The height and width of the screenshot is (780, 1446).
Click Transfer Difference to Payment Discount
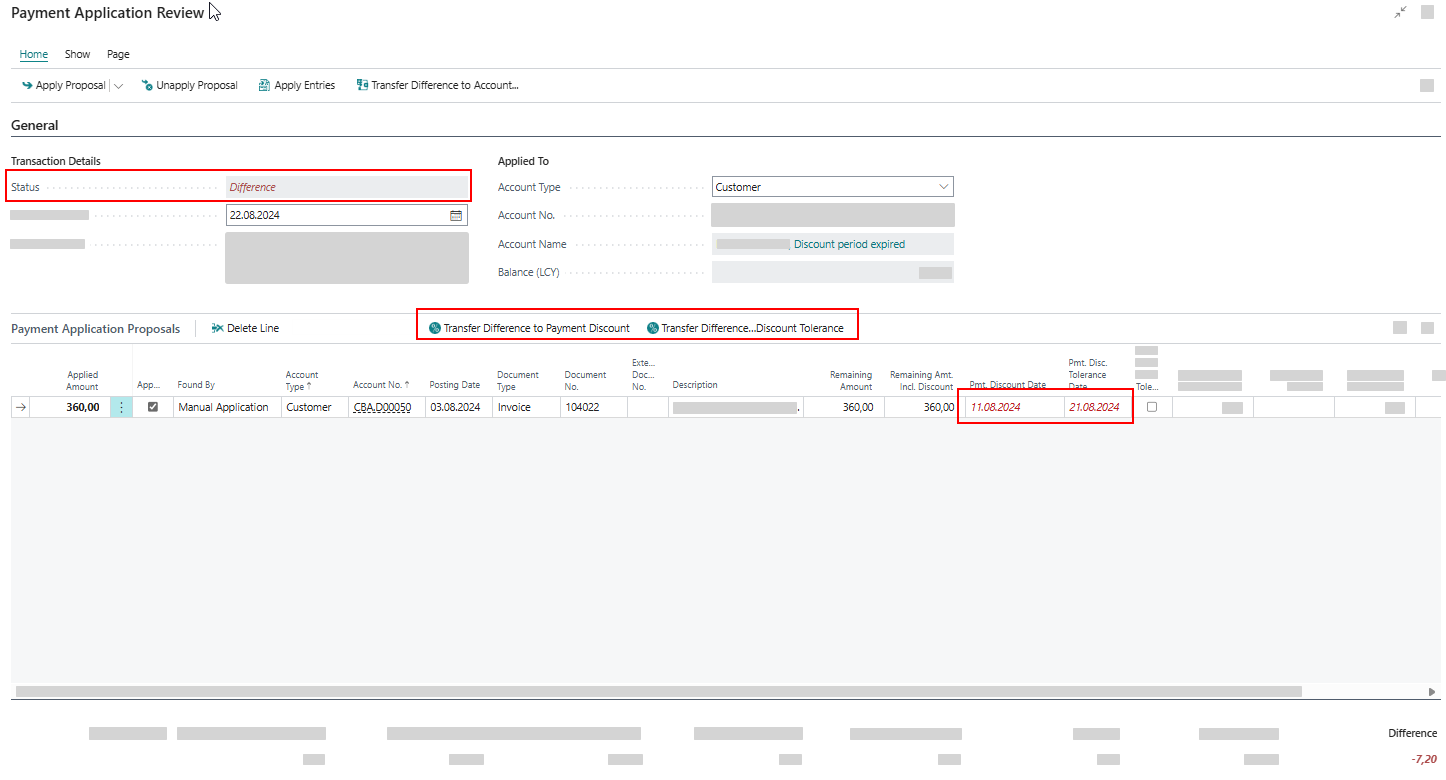point(530,328)
